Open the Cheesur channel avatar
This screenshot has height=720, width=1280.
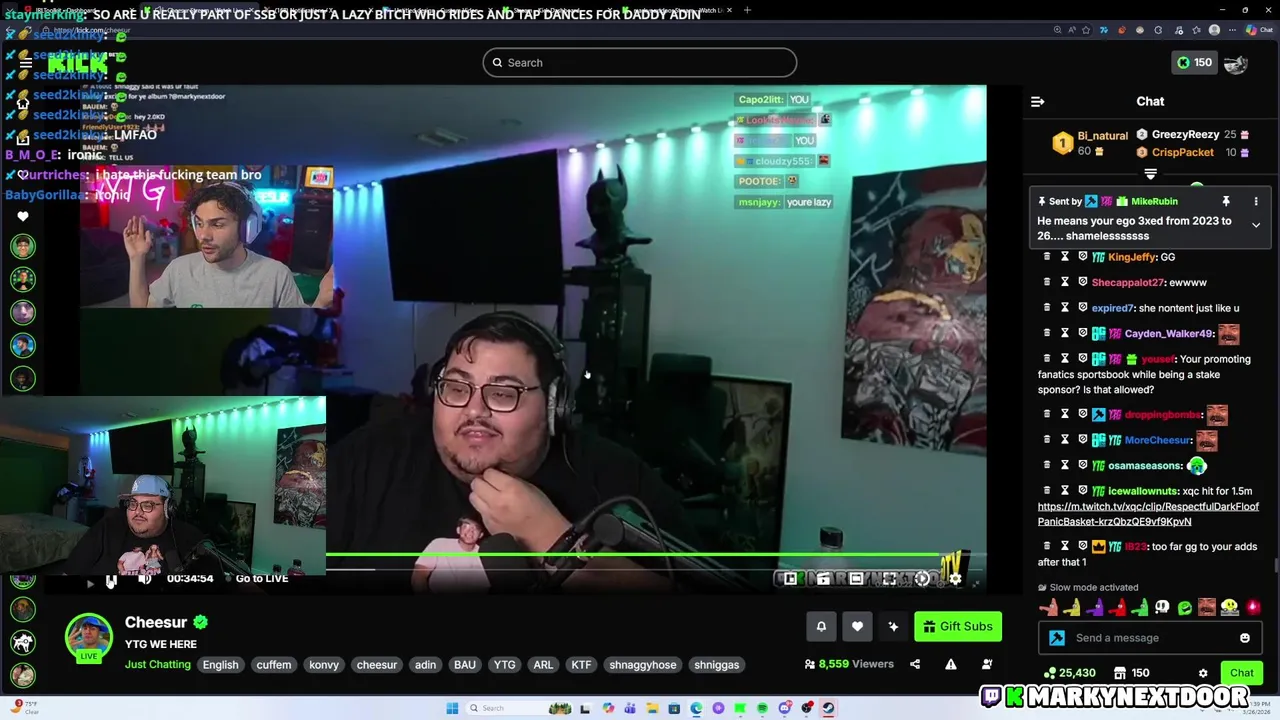[x=89, y=637]
